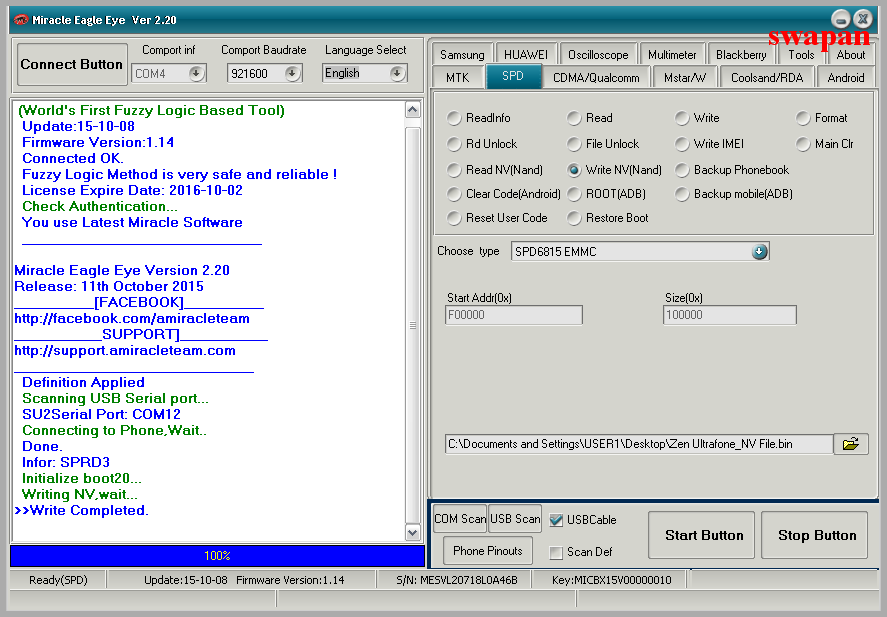The width and height of the screenshot is (887, 617).
Task: Open the Comport inf COM4 dropdown
Action: click(x=196, y=74)
